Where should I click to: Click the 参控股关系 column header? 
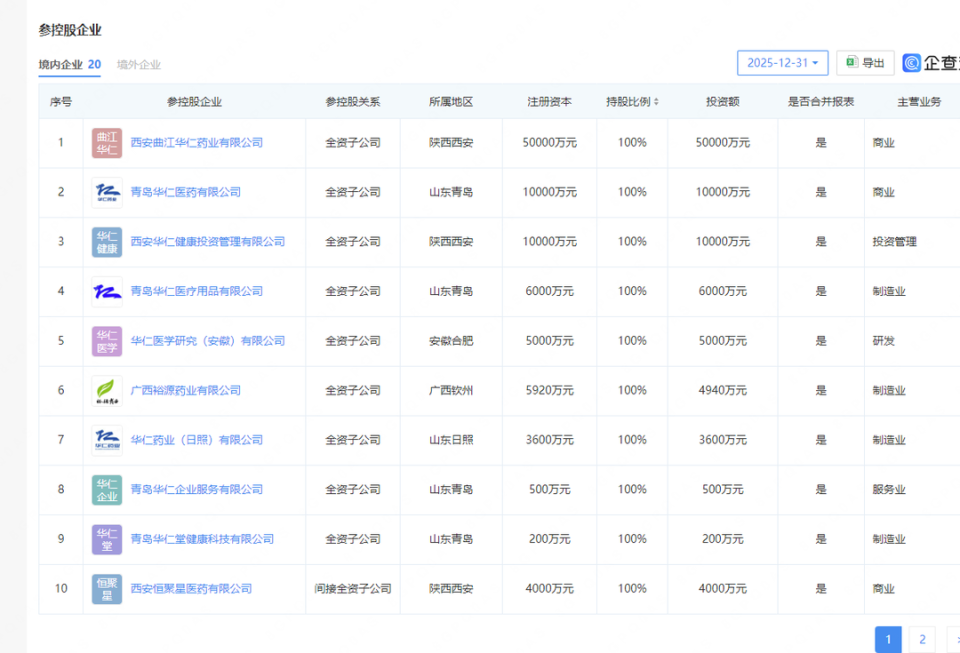pyautogui.click(x=353, y=102)
